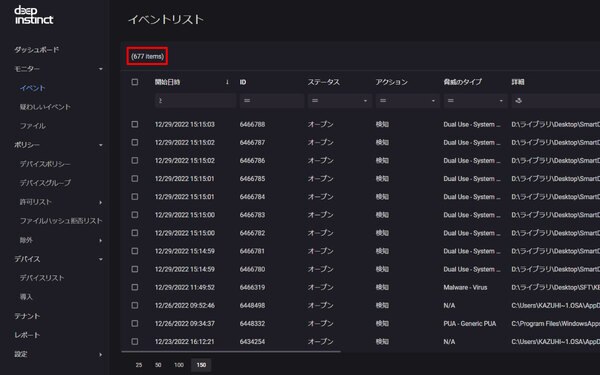Open テナント in the sidebar
The width and height of the screenshot is (600, 375).
click(x=27, y=316)
